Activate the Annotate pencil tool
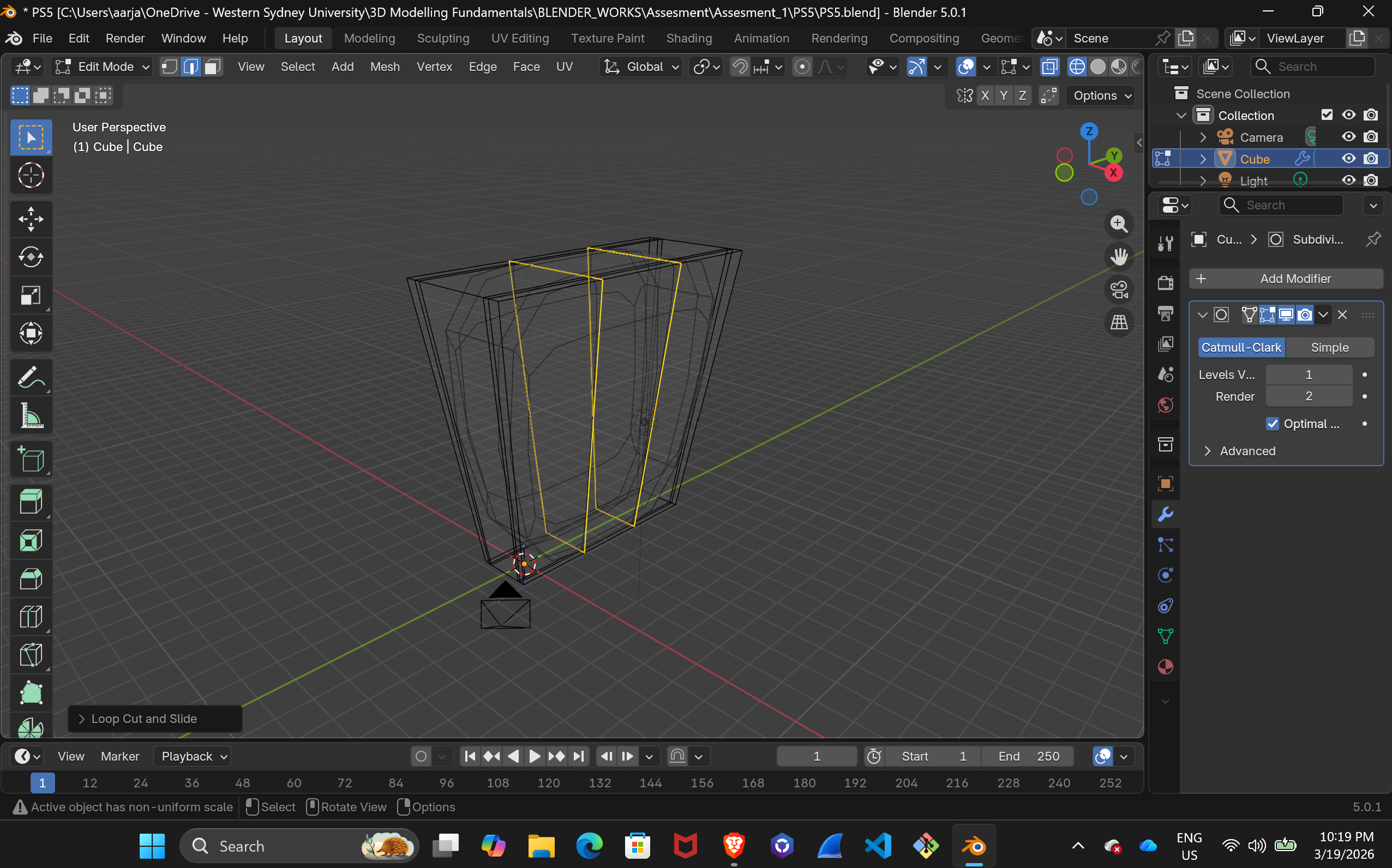The height and width of the screenshot is (868, 1392). point(31,378)
